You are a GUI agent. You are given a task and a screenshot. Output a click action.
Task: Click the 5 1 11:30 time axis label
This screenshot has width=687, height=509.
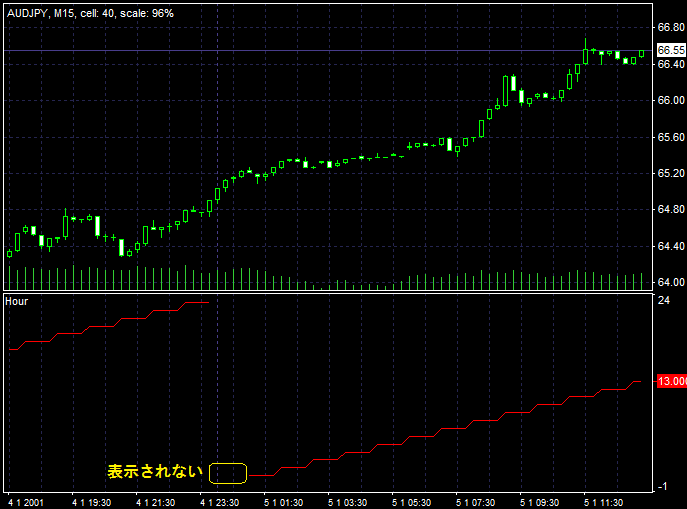tap(603, 502)
